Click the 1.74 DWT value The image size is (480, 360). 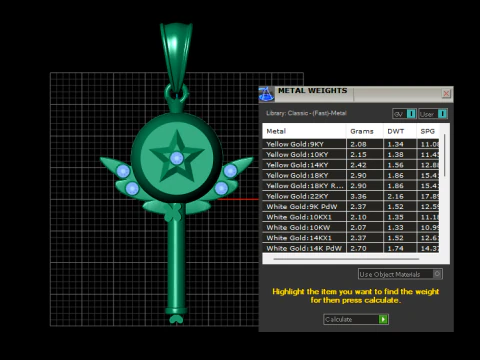tap(395, 248)
